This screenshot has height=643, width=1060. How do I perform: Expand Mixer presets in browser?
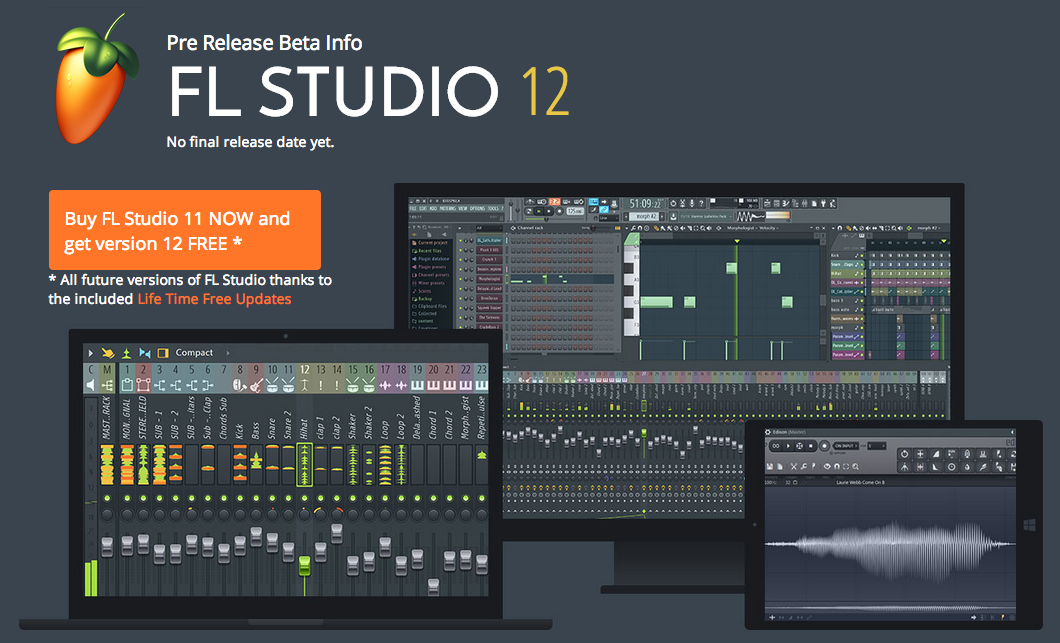click(429, 283)
